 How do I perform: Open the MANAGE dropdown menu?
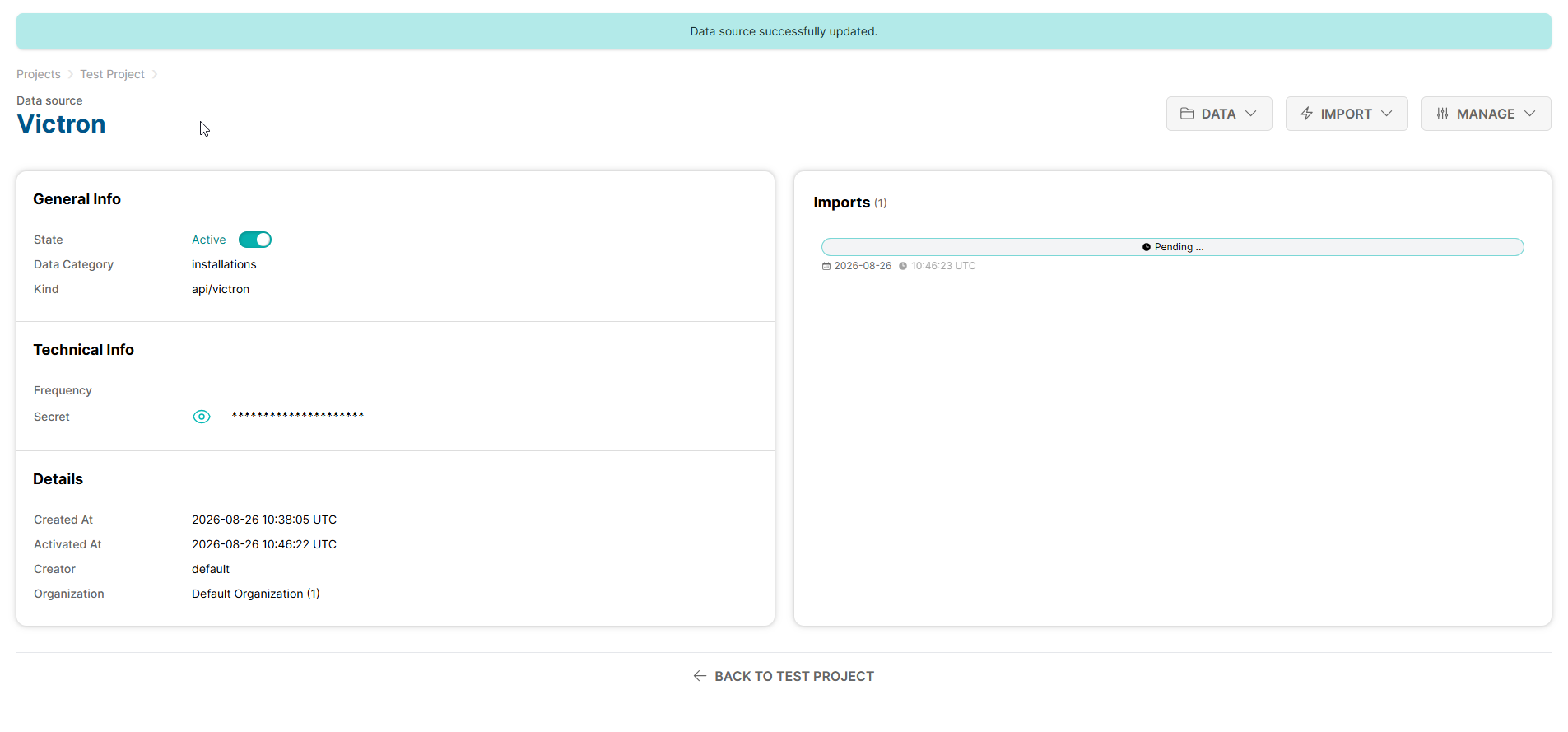pos(1486,114)
